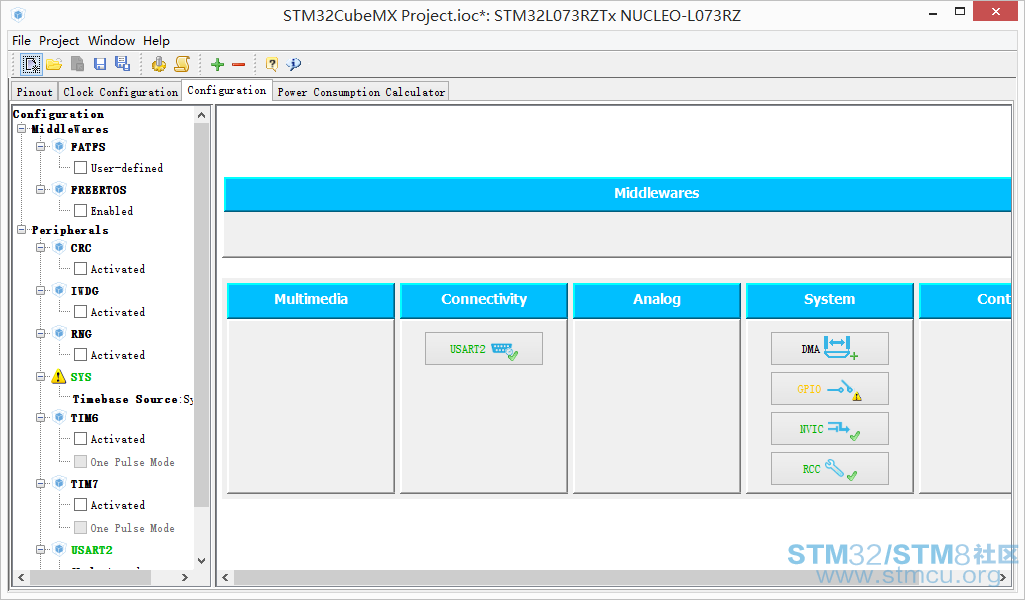Click the green plus zoom-in icon
This screenshot has width=1025, height=600.
click(218, 64)
